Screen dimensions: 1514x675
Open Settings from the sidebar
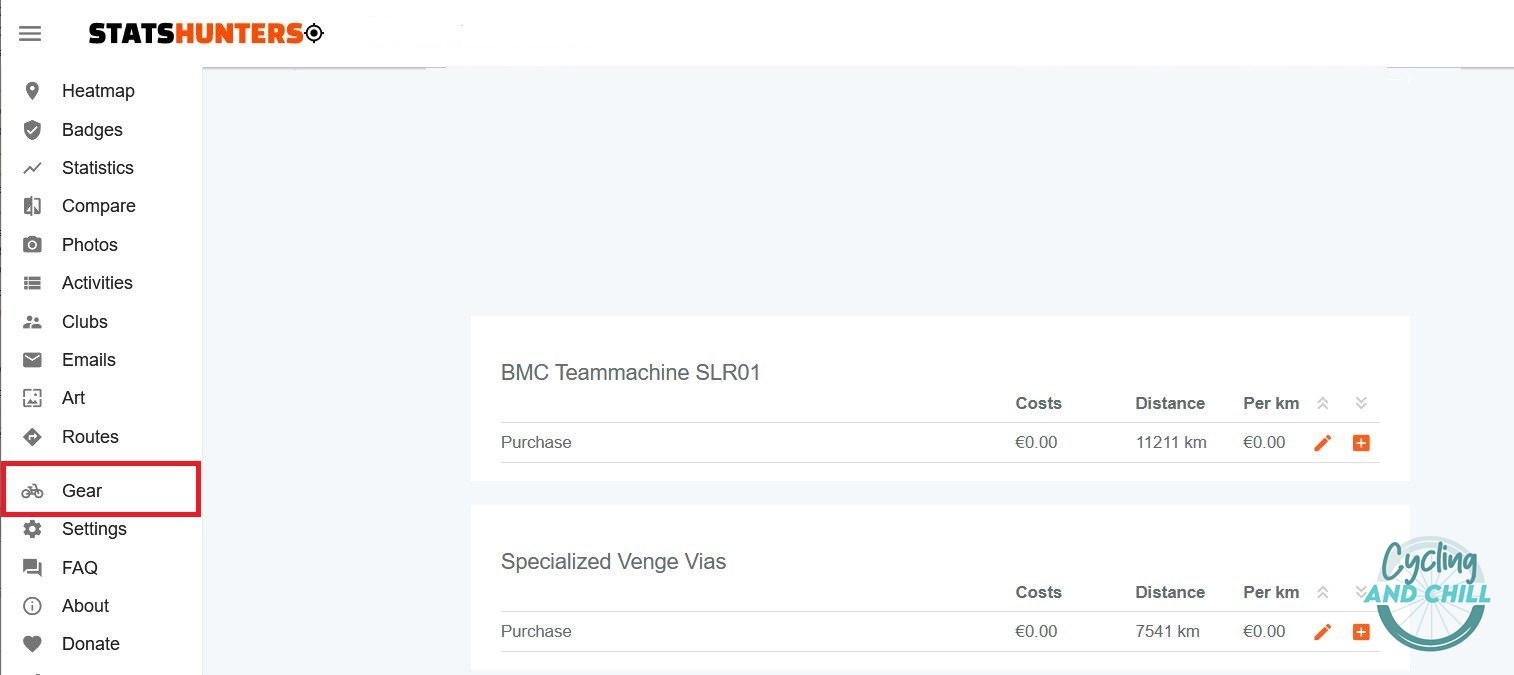point(95,529)
